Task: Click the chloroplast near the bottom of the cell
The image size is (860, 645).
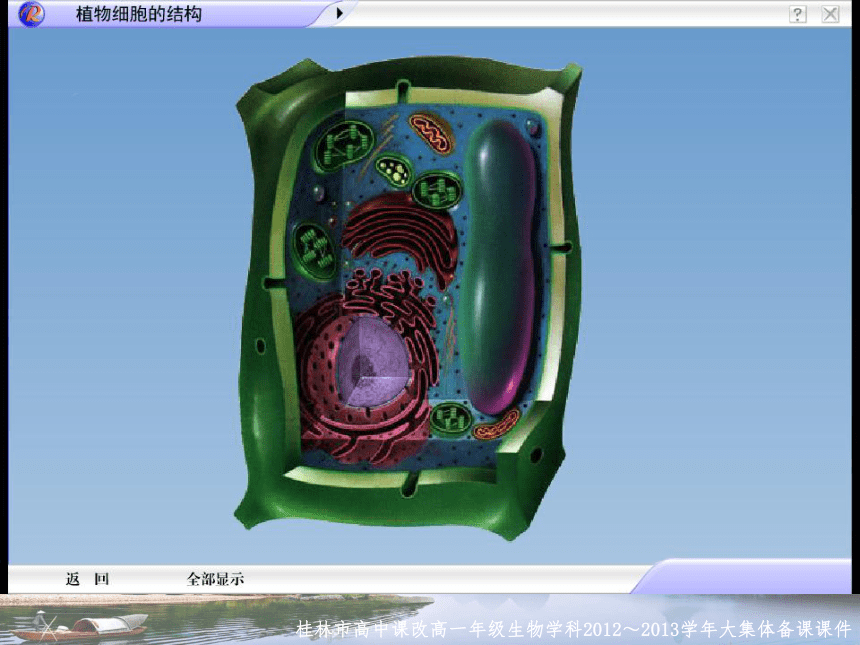Action: pyautogui.click(x=450, y=420)
